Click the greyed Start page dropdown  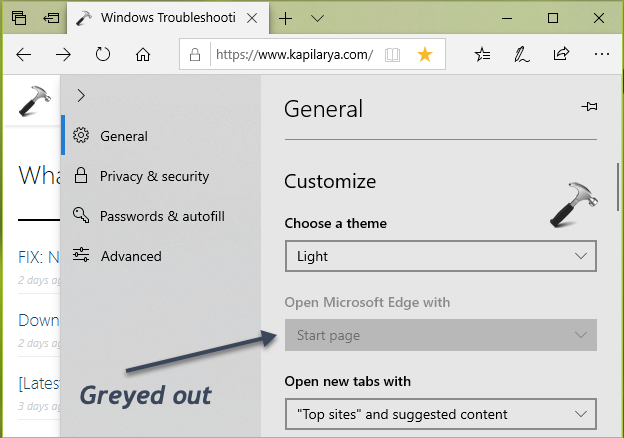(x=441, y=335)
